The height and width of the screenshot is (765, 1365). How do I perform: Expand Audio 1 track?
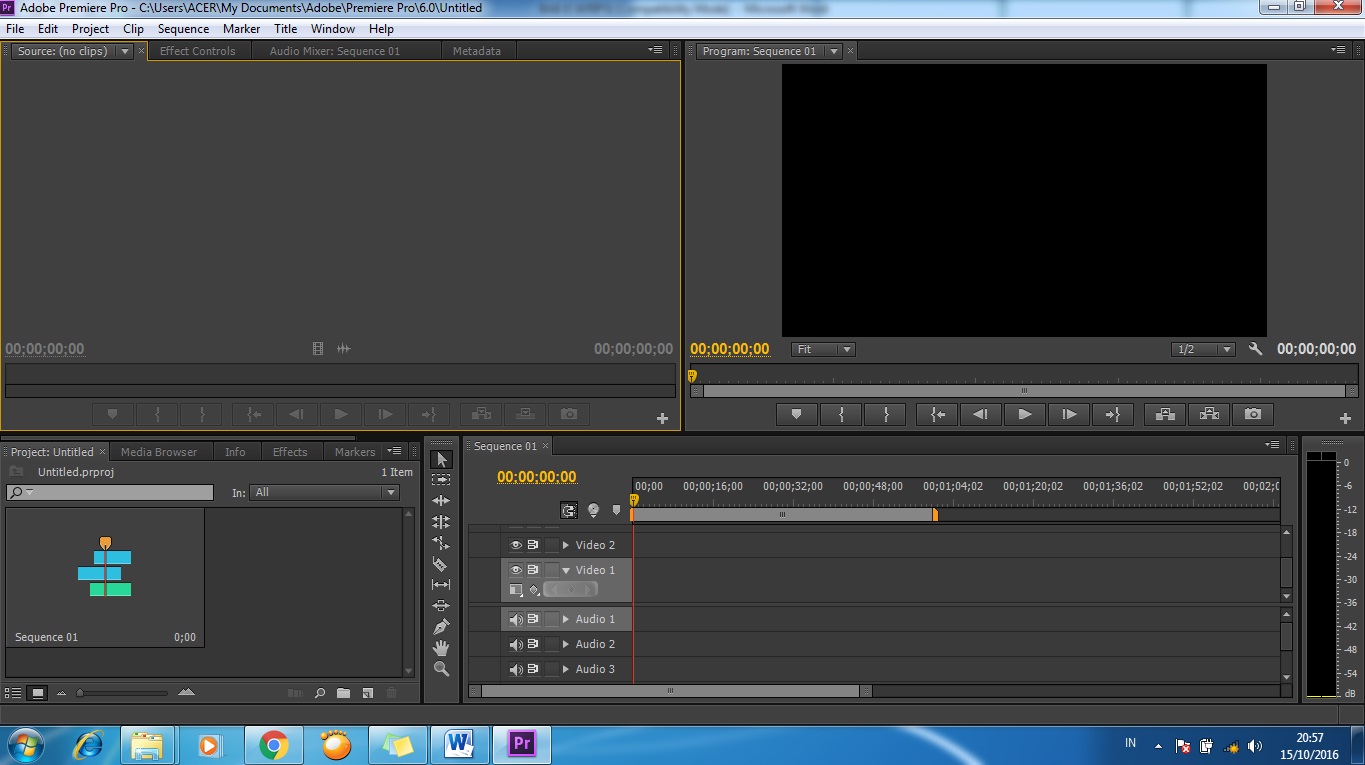coord(566,619)
